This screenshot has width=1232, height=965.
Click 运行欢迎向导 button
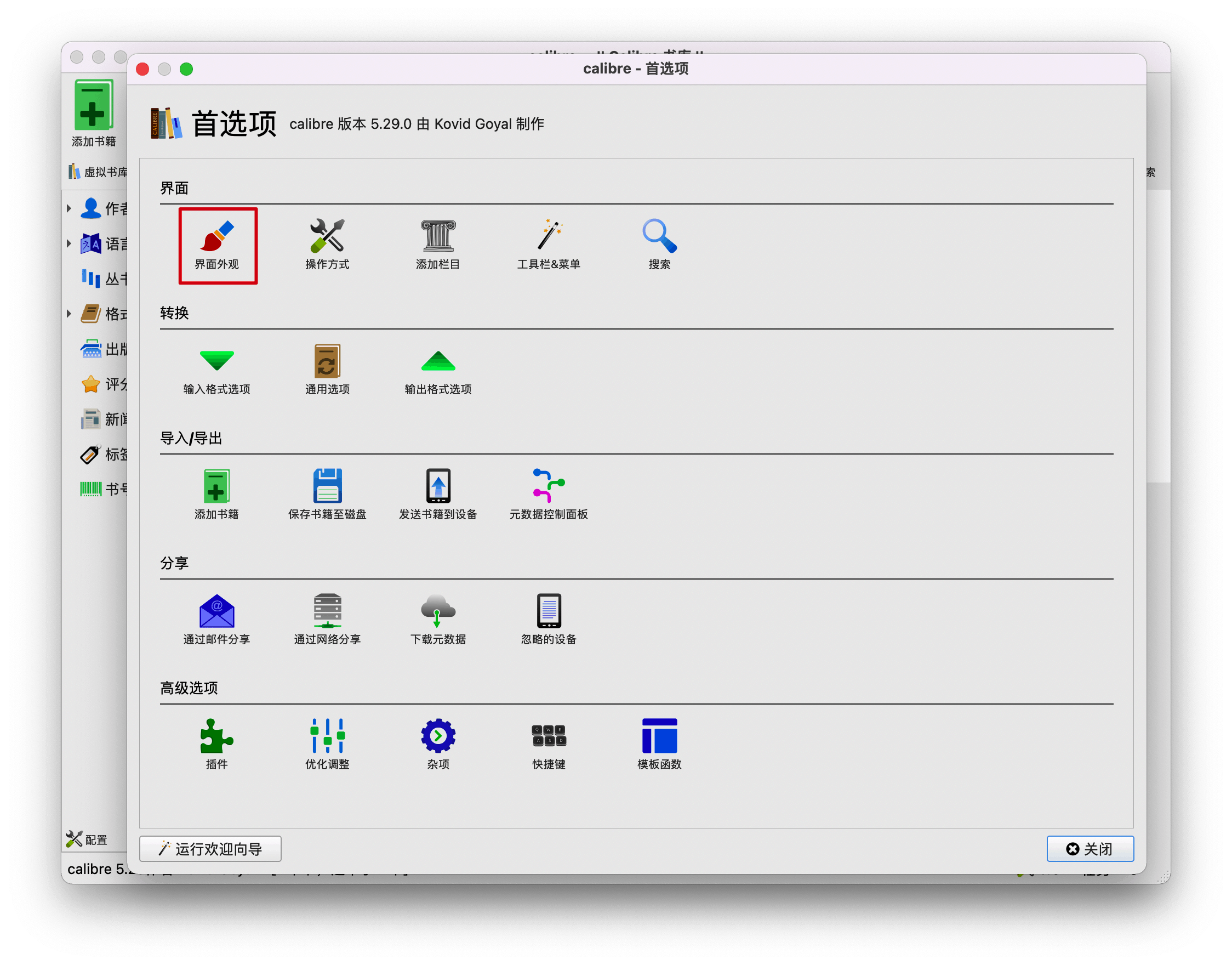[210, 849]
